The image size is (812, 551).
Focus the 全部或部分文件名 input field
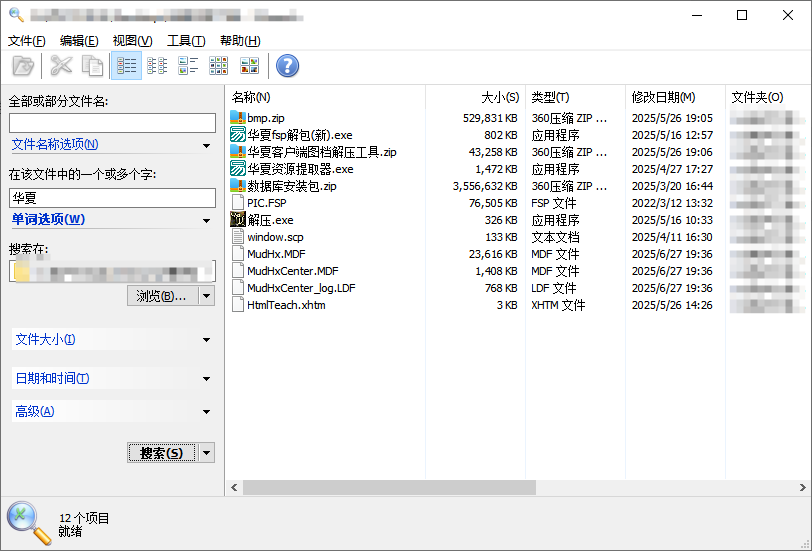coord(112,123)
